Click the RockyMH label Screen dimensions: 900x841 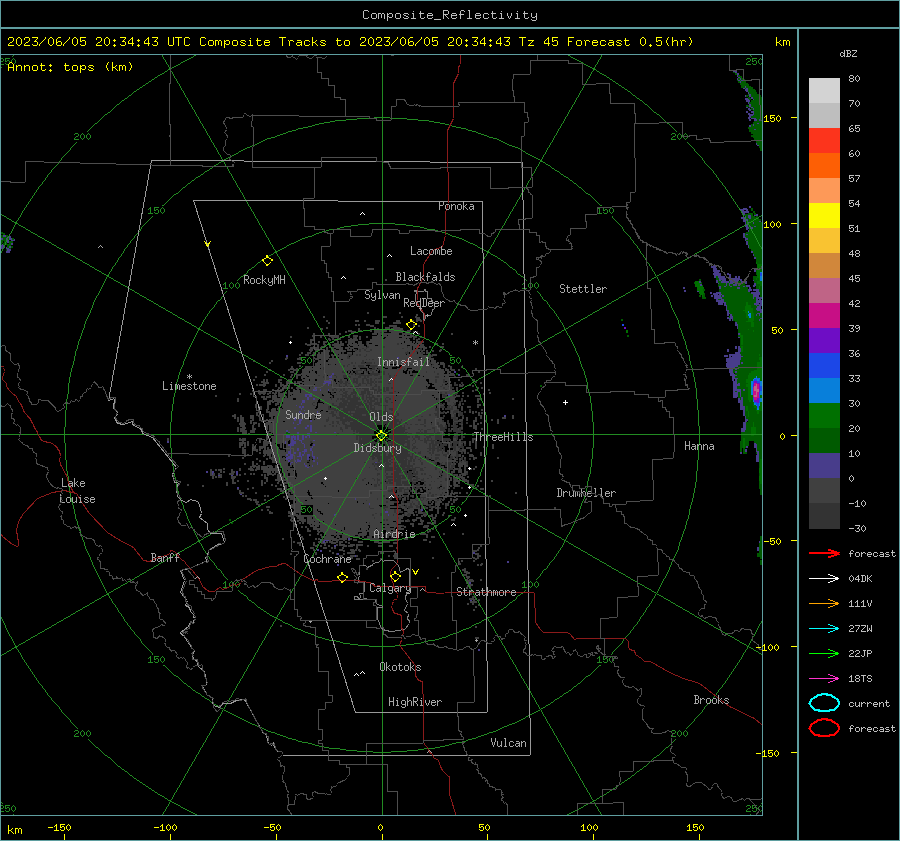pos(264,280)
